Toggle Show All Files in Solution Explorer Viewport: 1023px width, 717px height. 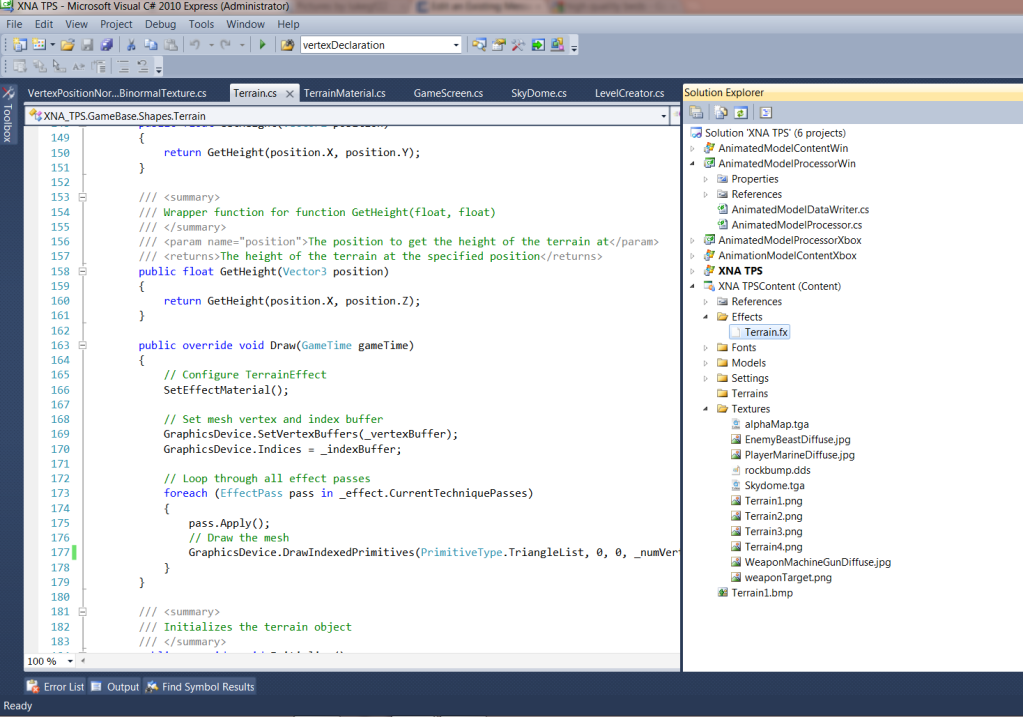tap(721, 112)
